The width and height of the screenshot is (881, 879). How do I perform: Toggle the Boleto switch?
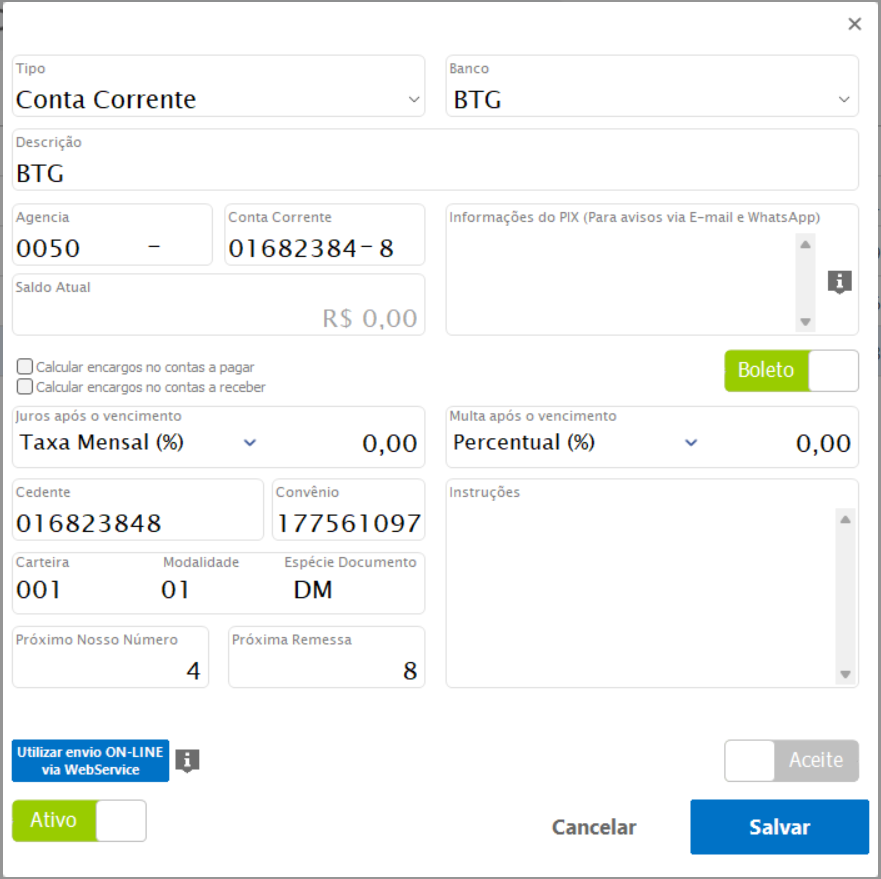tap(791, 370)
